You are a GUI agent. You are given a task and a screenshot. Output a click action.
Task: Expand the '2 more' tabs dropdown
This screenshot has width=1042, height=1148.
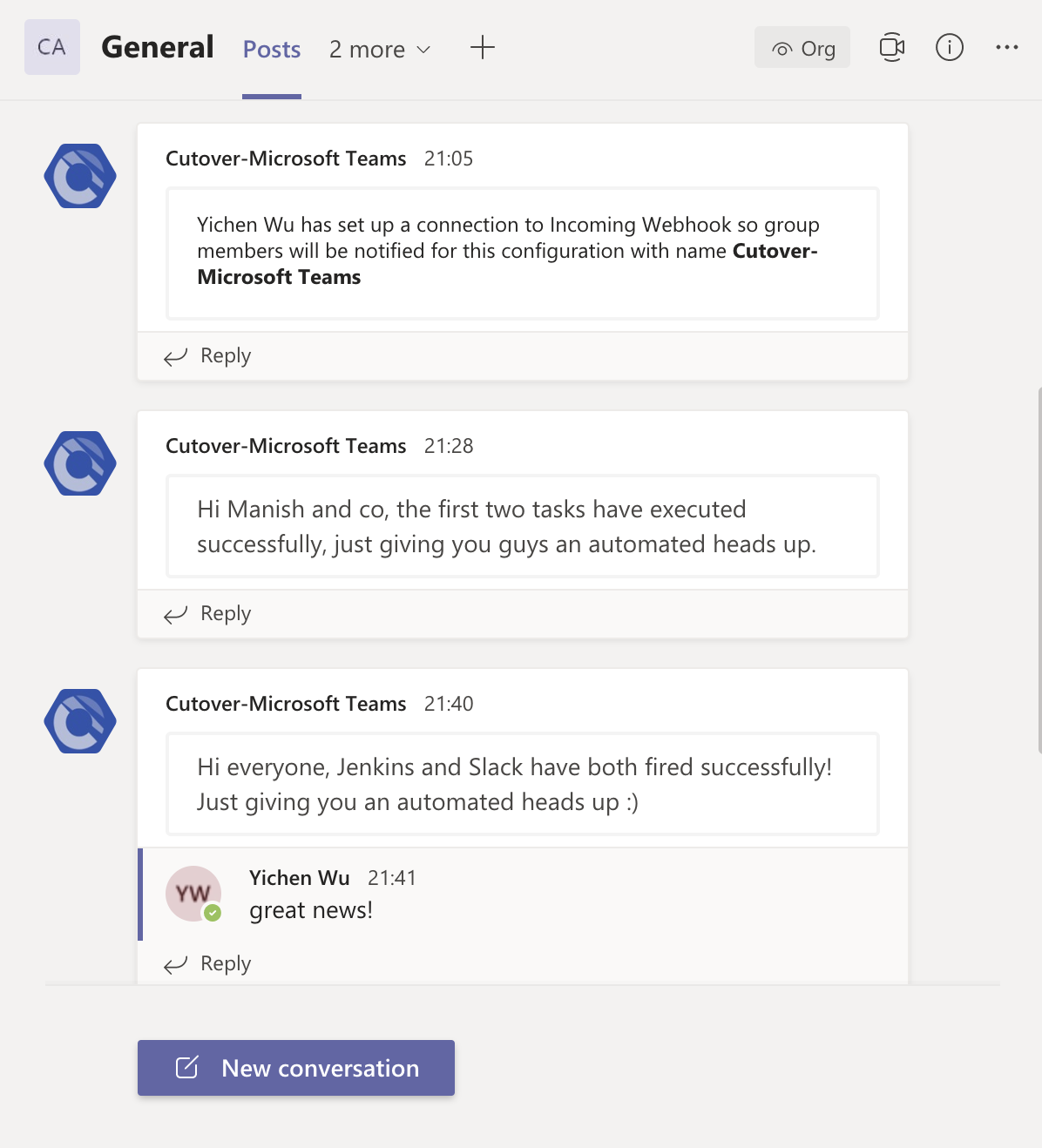[x=380, y=50]
